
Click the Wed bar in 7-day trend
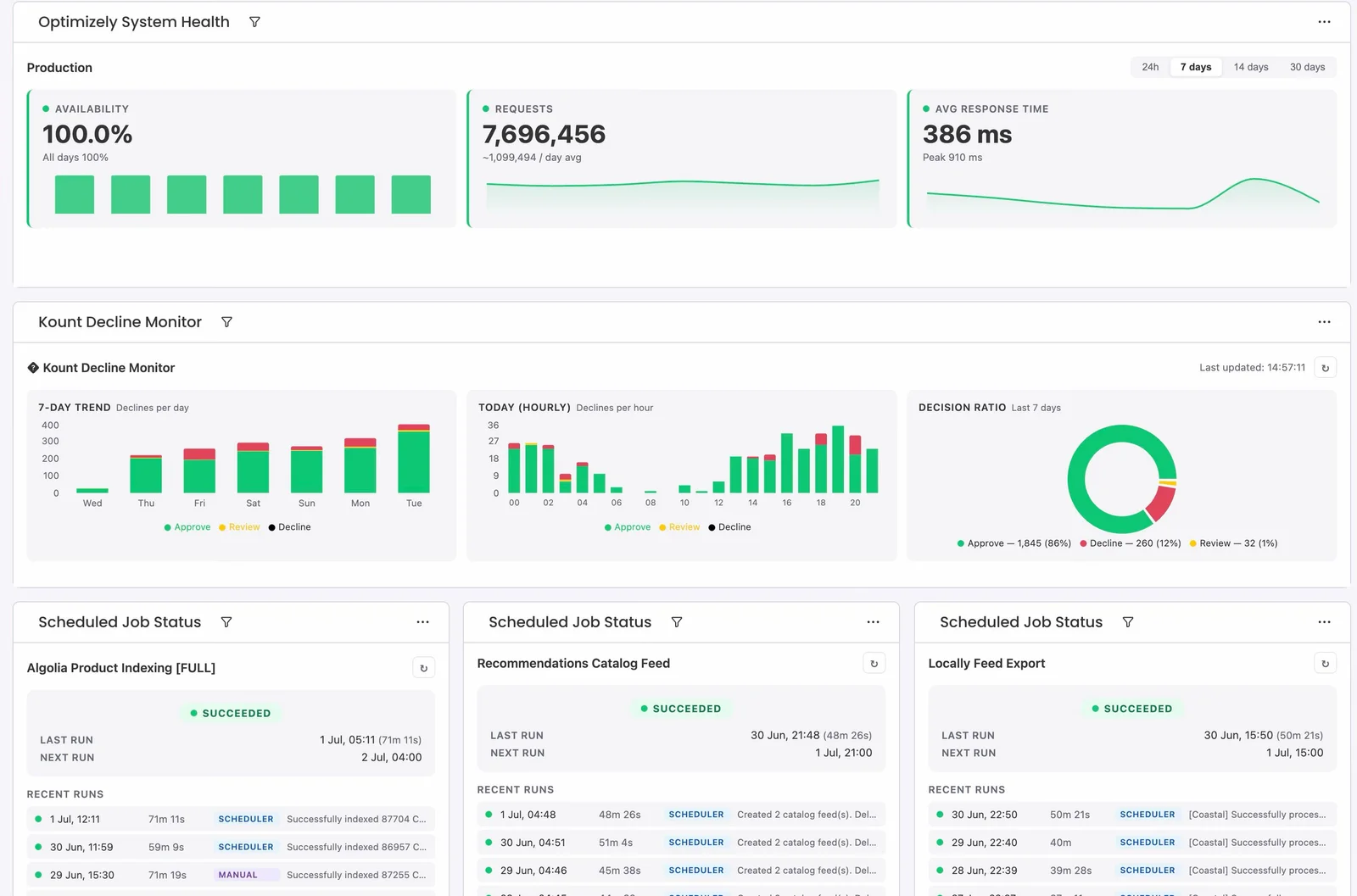tap(92, 491)
